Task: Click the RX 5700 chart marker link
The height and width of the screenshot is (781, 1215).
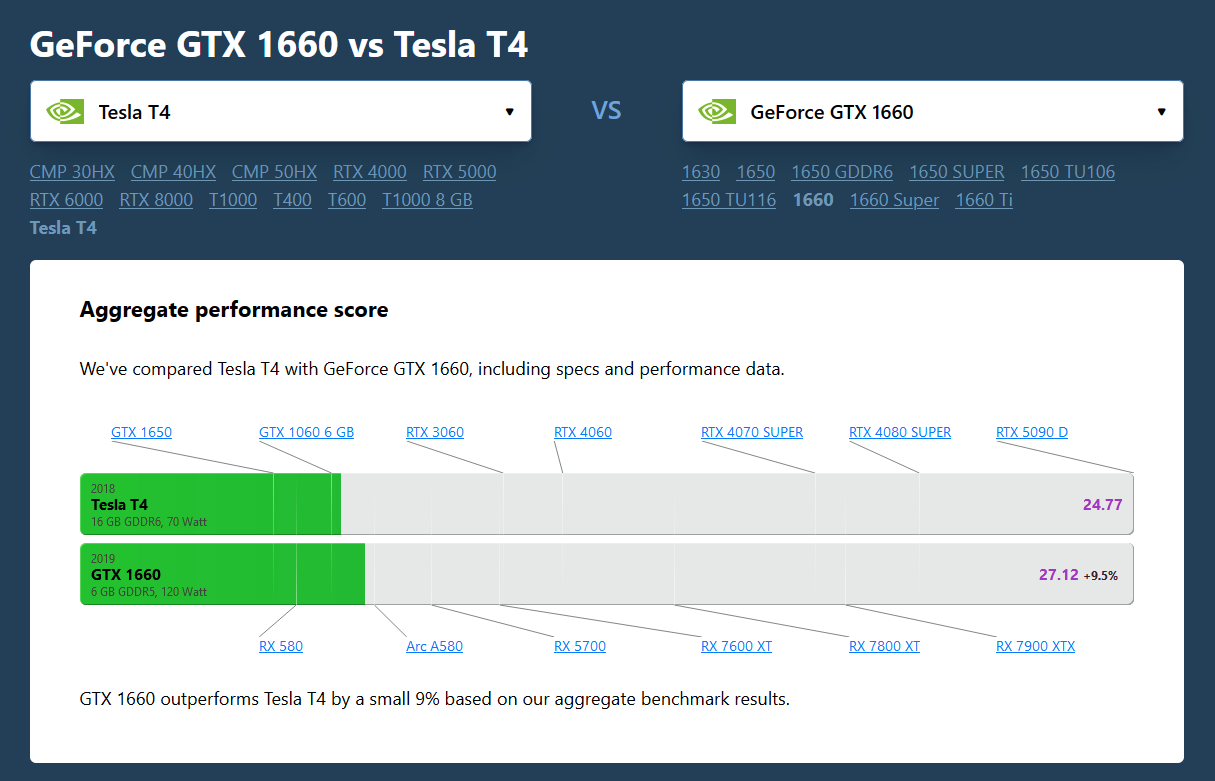Action: [580, 646]
